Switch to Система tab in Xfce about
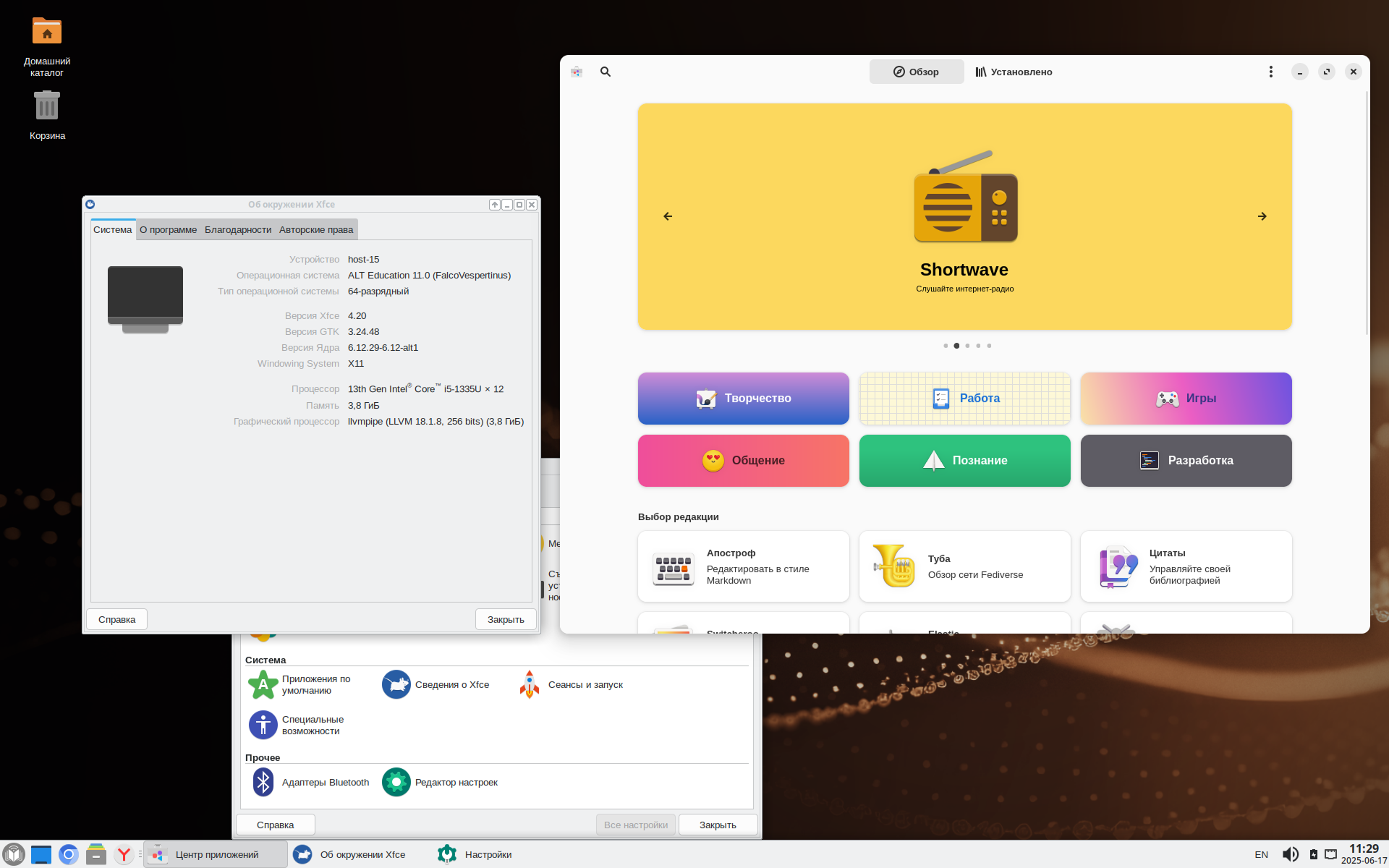The image size is (1389, 868). [x=113, y=230]
